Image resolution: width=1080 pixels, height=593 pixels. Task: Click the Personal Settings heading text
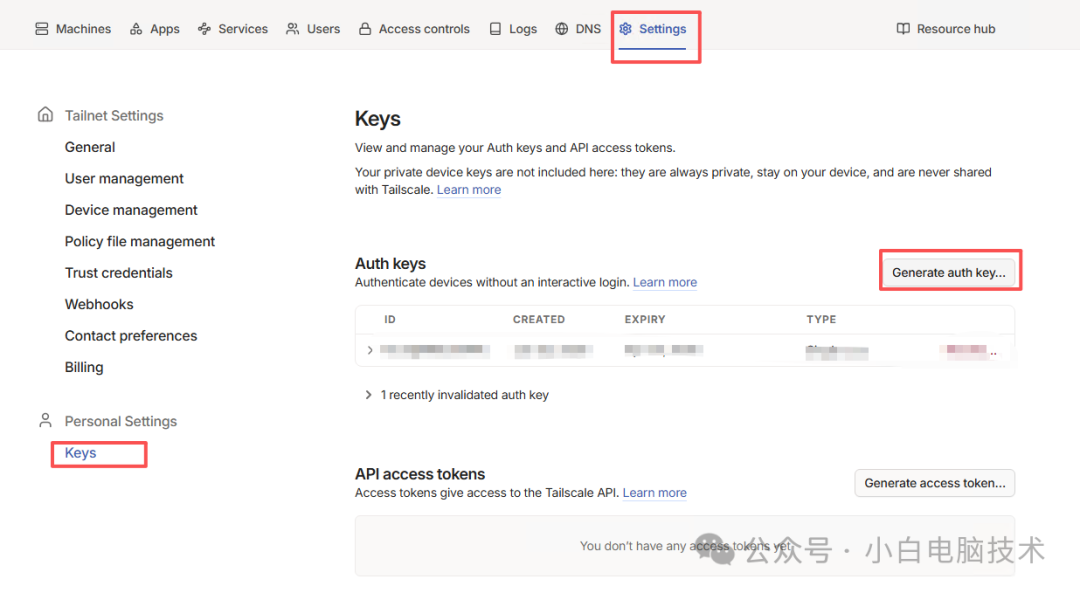(121, 422)
